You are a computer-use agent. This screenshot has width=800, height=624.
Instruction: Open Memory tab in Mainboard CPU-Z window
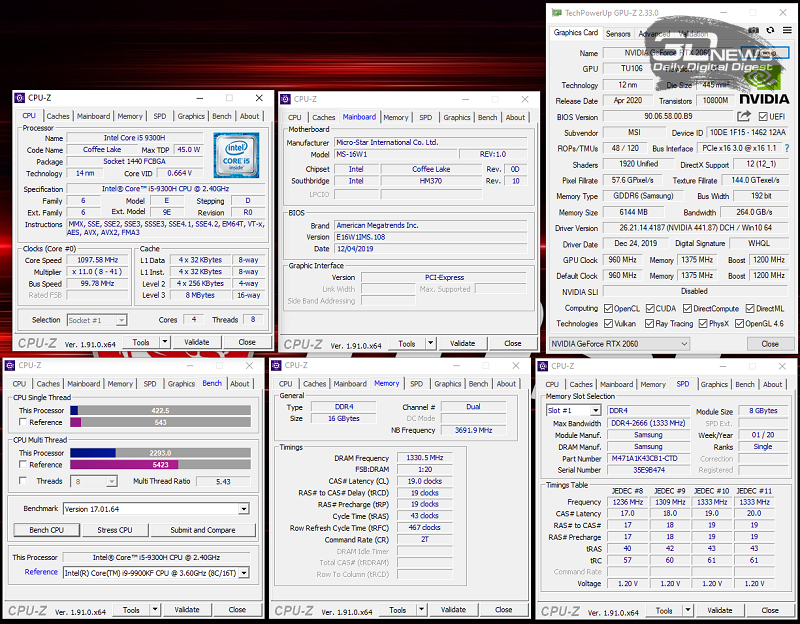coord(395,117)
